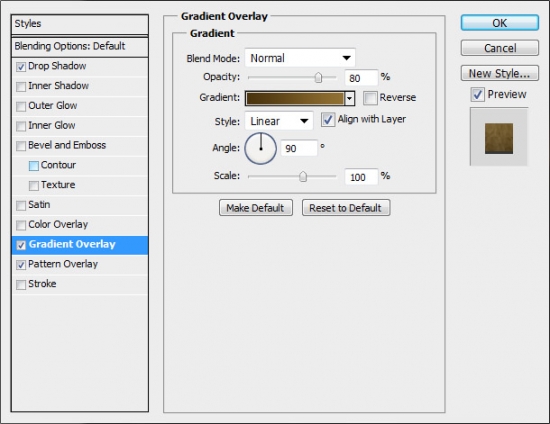The height and width of the screenshot is (424, 550).
Task: Select the Drop Shadow style row
Action: tap(80, 67)
